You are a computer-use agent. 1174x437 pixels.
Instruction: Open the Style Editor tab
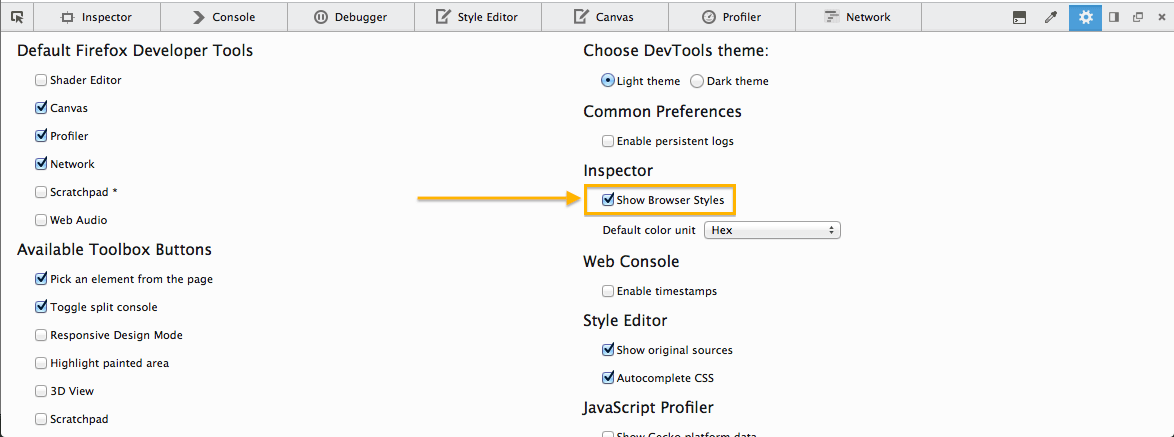coord(479,17)
